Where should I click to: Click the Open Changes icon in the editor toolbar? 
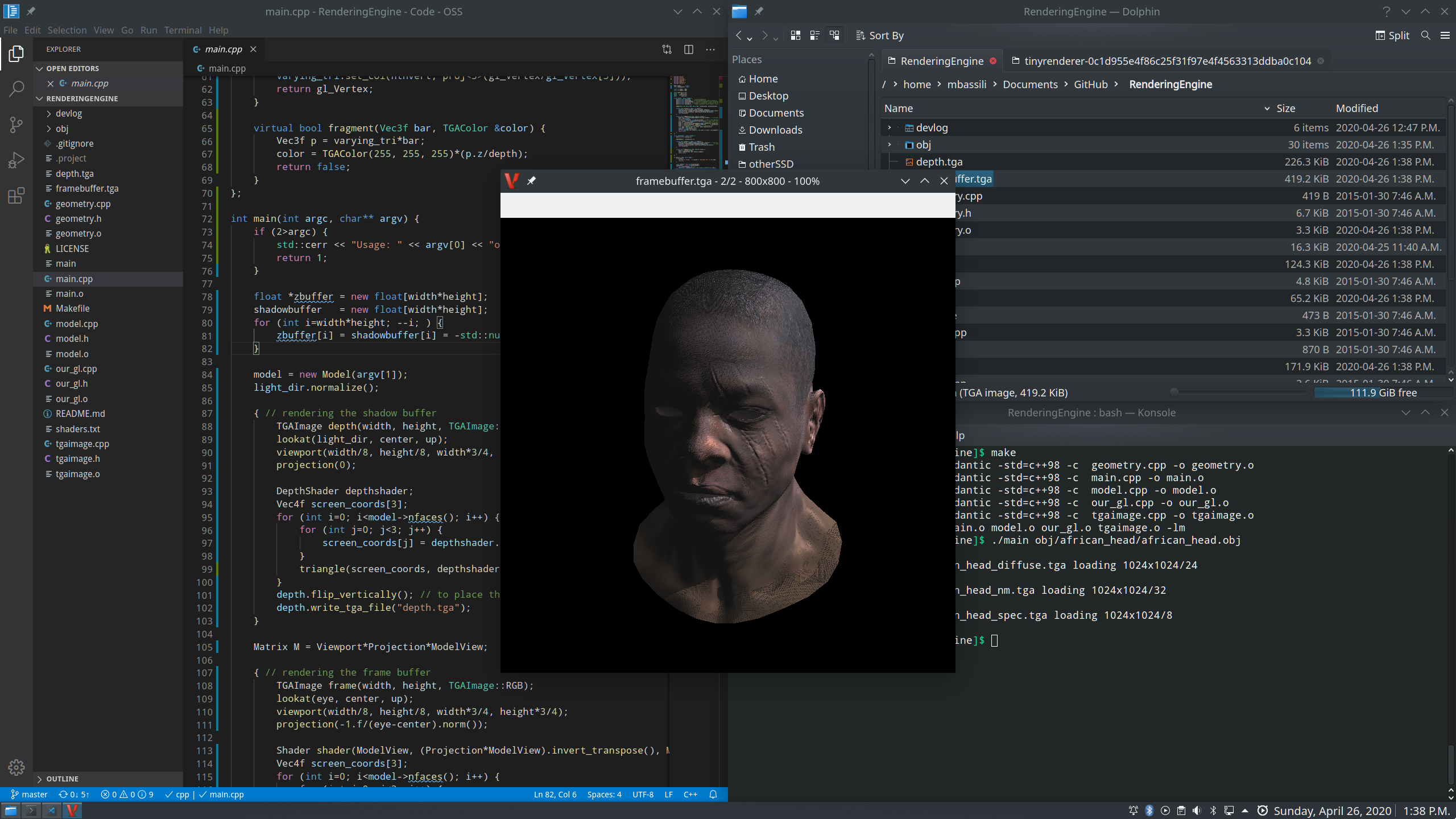coord(667,49)
